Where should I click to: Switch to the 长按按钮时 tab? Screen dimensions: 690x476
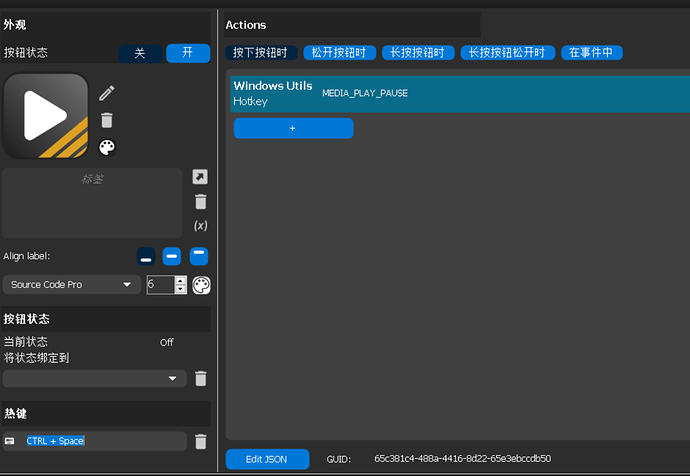click(417, 52)
